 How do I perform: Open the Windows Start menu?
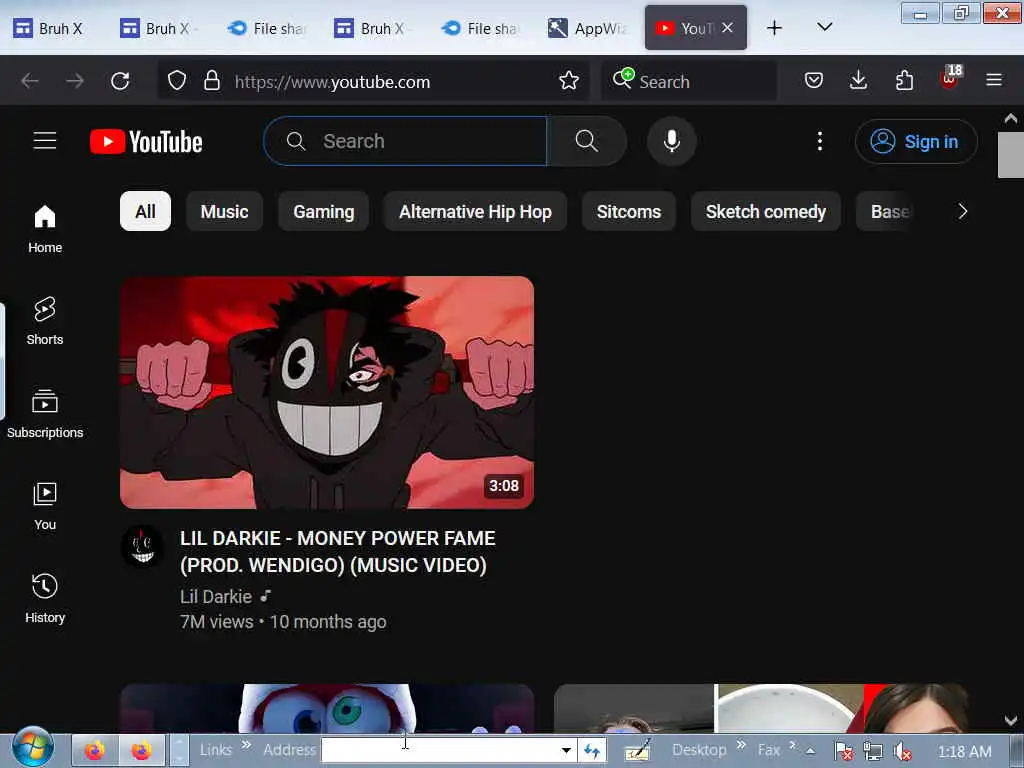tap(33, 748)
